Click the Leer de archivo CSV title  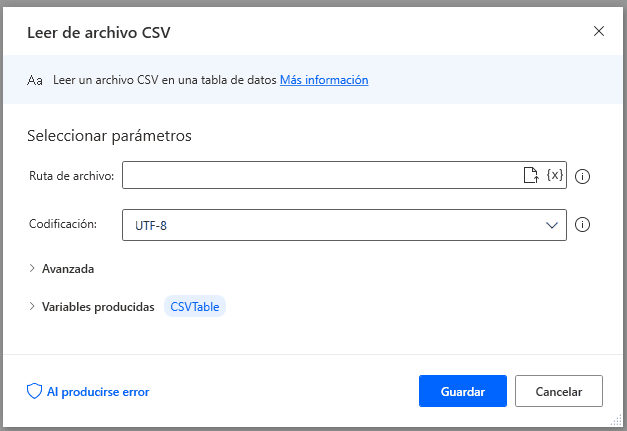[x=99, y=32]
